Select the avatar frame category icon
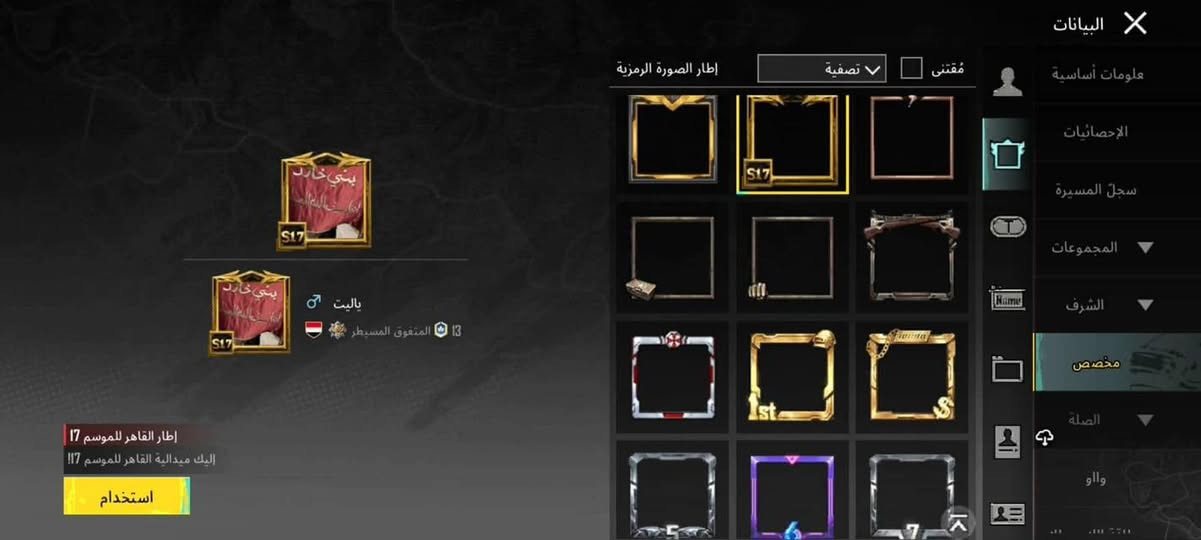The image size is (1201, 540). tap(1007, 154)
